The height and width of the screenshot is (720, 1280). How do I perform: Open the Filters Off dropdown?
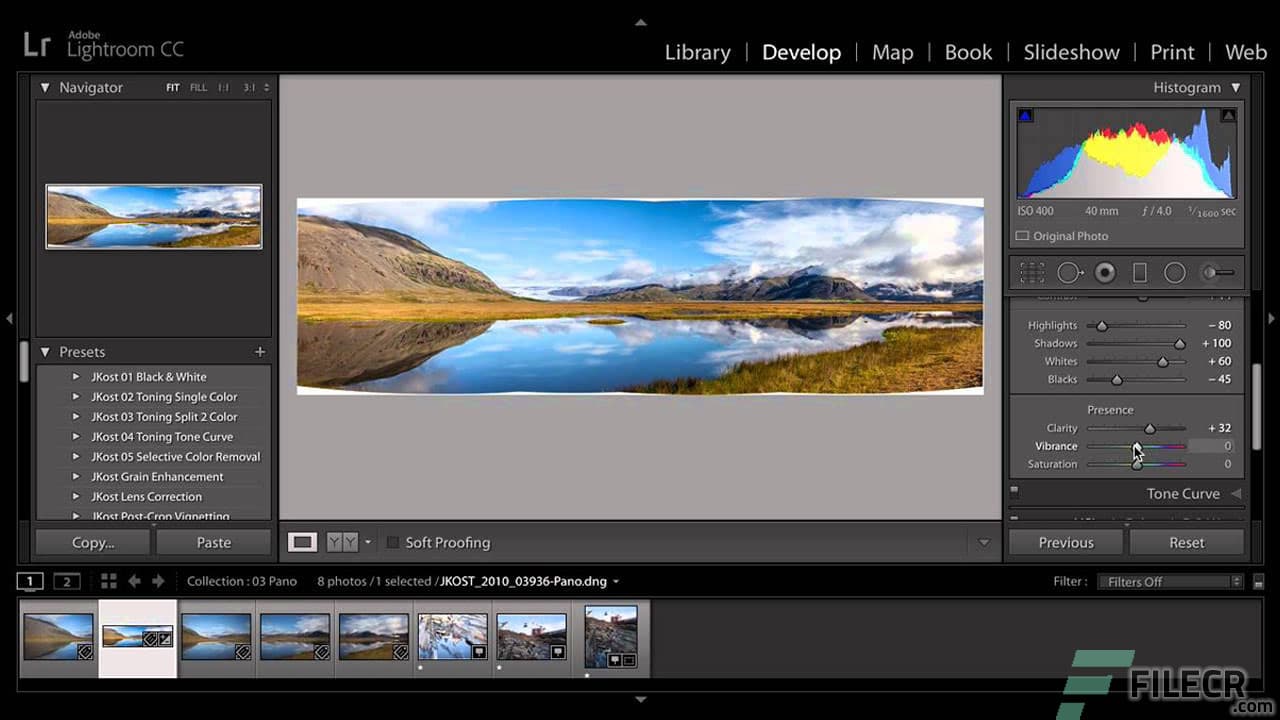point(1170,580)
